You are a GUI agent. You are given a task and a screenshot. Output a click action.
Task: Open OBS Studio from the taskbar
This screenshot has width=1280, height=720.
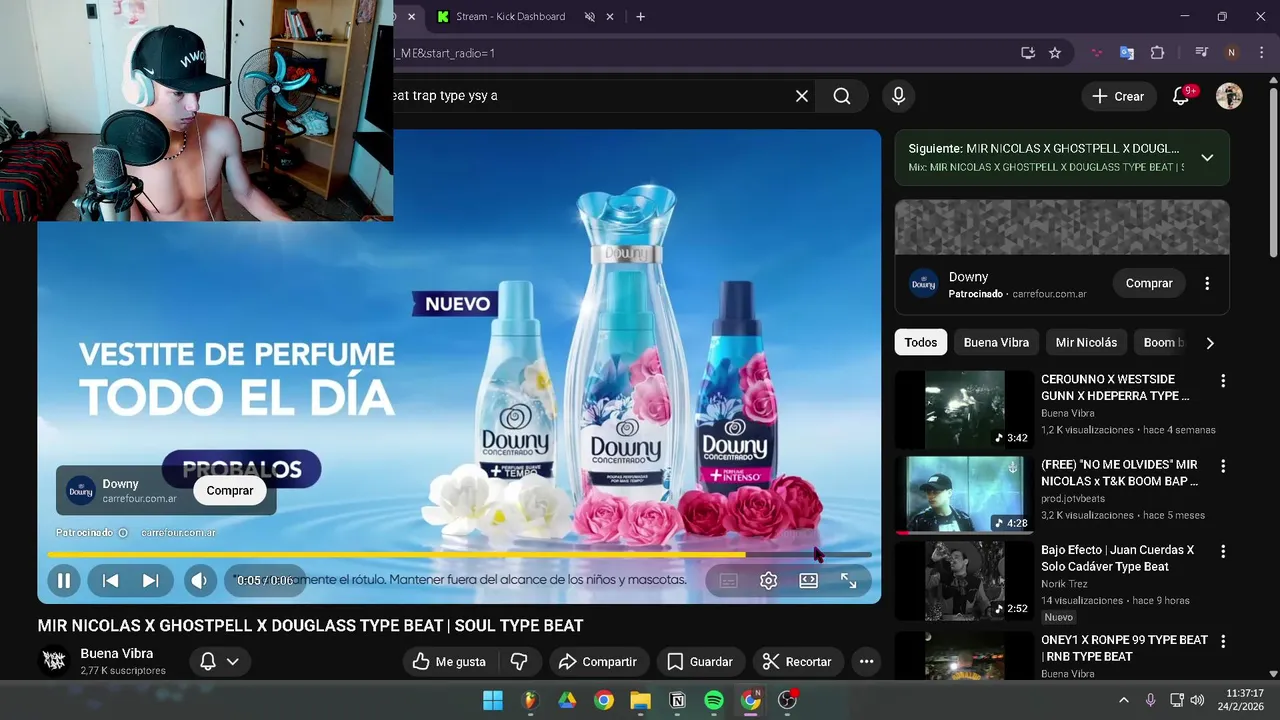(x=788, y=701)
